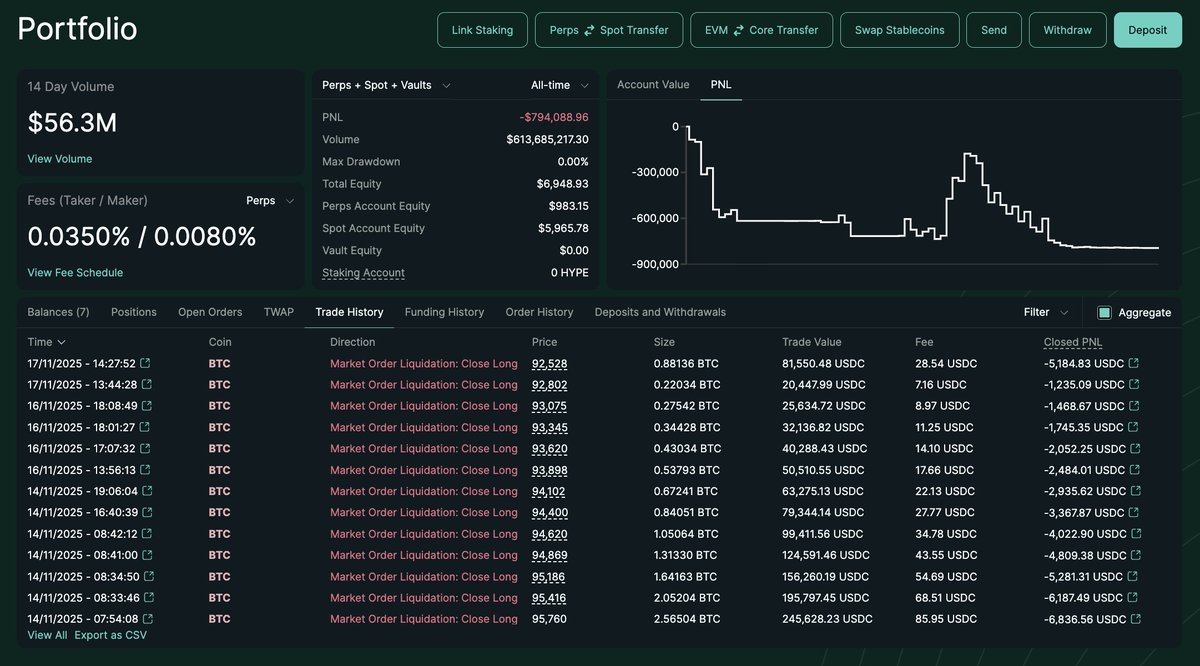Click the $56.3M 14 day volume value
Viewport: 1200px width, 666px height.
(x=72, y=123)
